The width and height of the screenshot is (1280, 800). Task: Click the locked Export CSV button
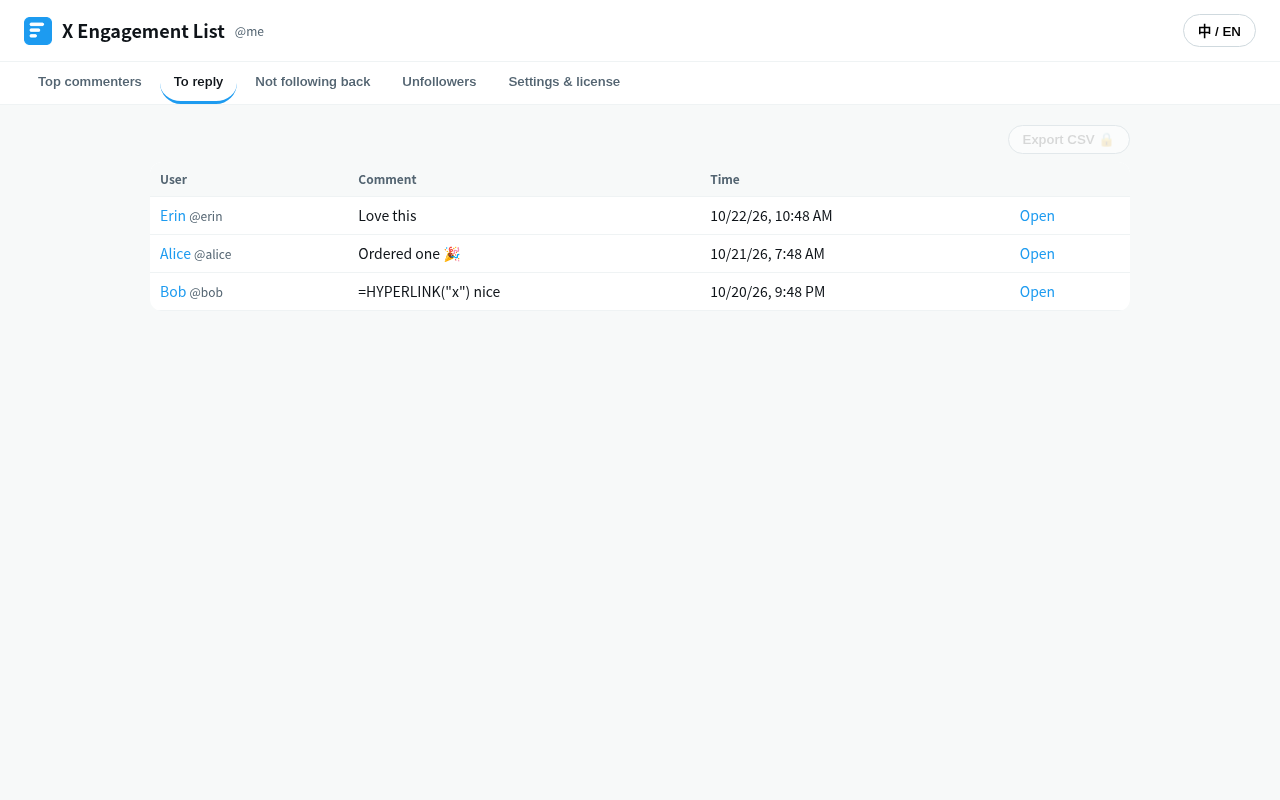click(1068, 140)
